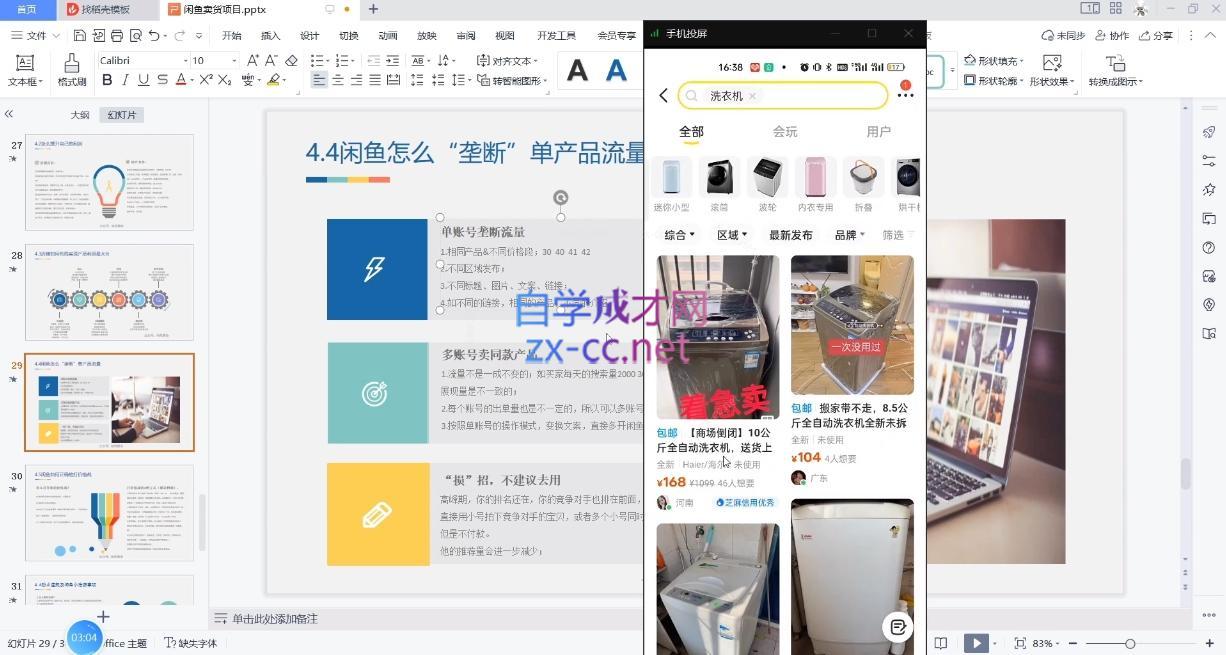Click the 协作 collaboration link

click(1117, 35)
